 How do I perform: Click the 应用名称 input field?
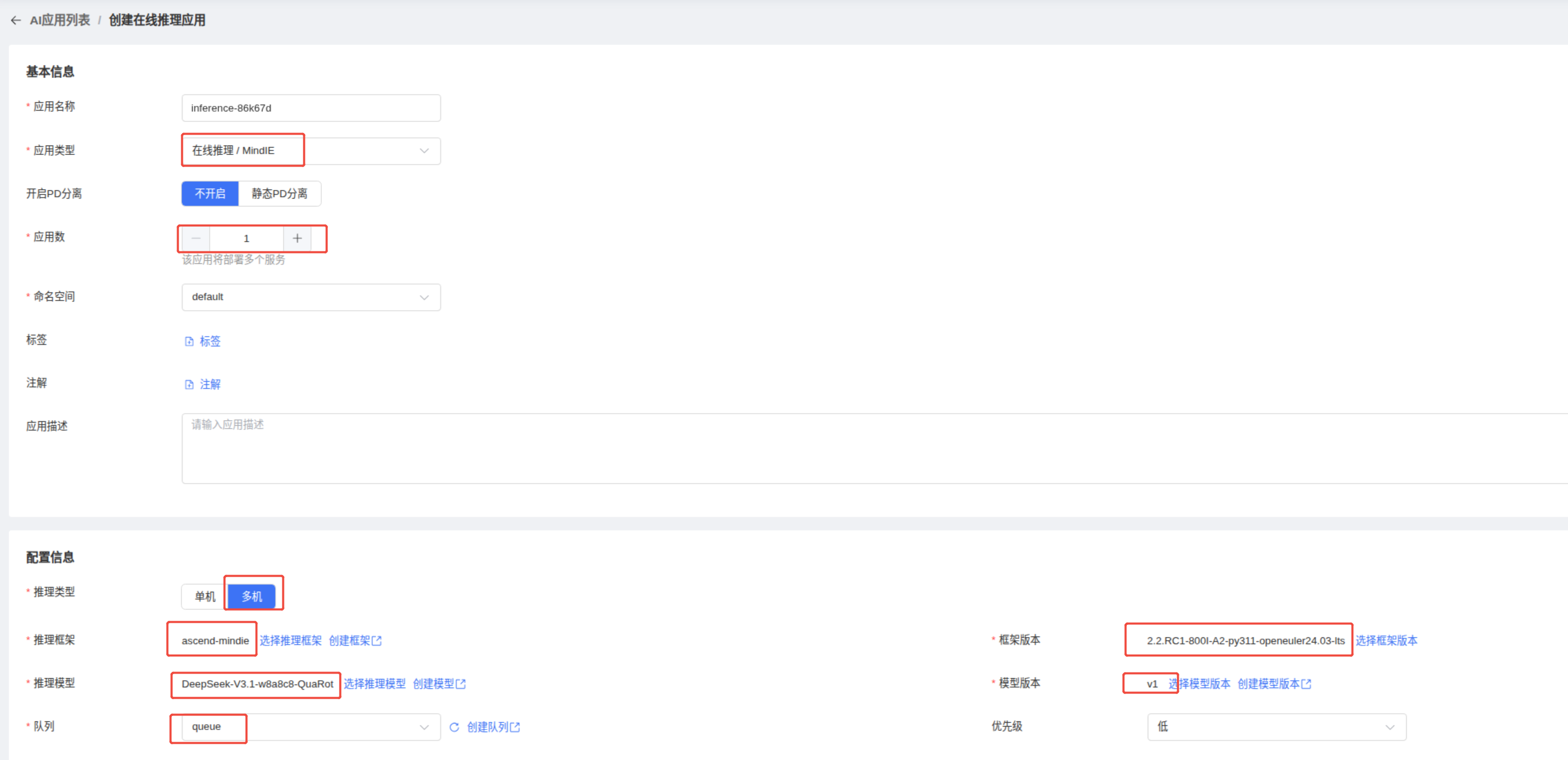311,108
